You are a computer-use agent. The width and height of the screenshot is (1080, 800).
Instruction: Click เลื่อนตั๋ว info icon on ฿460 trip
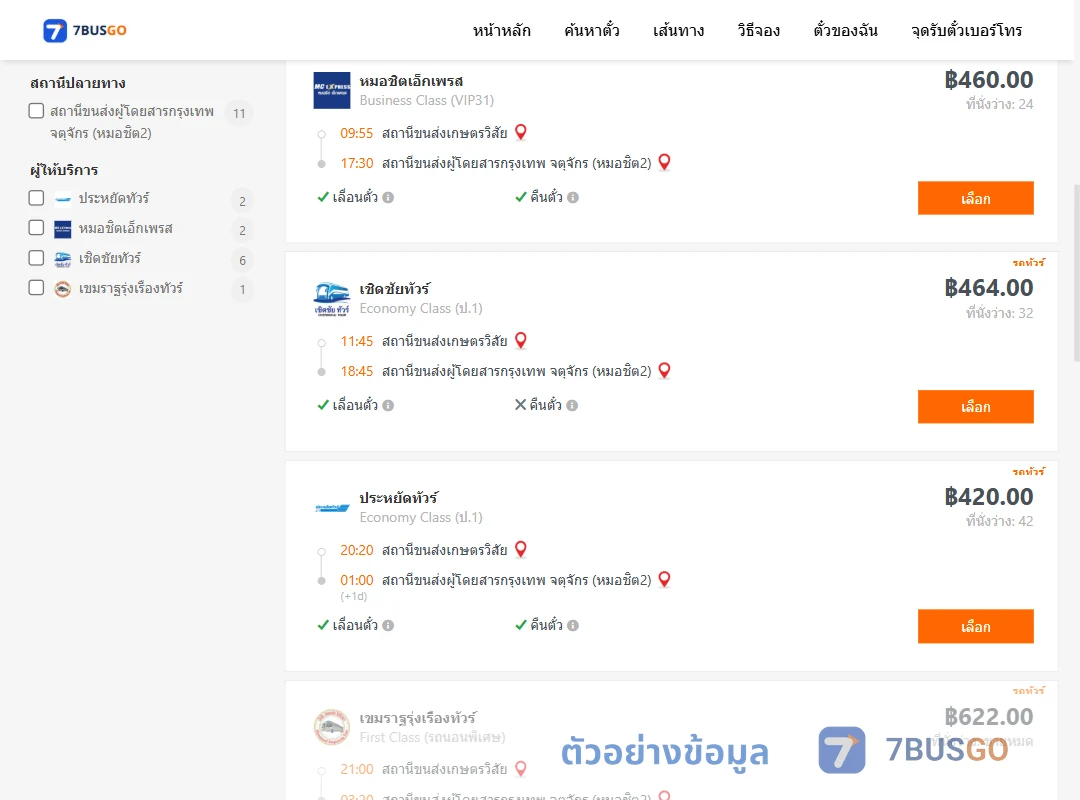click(388, 198)
